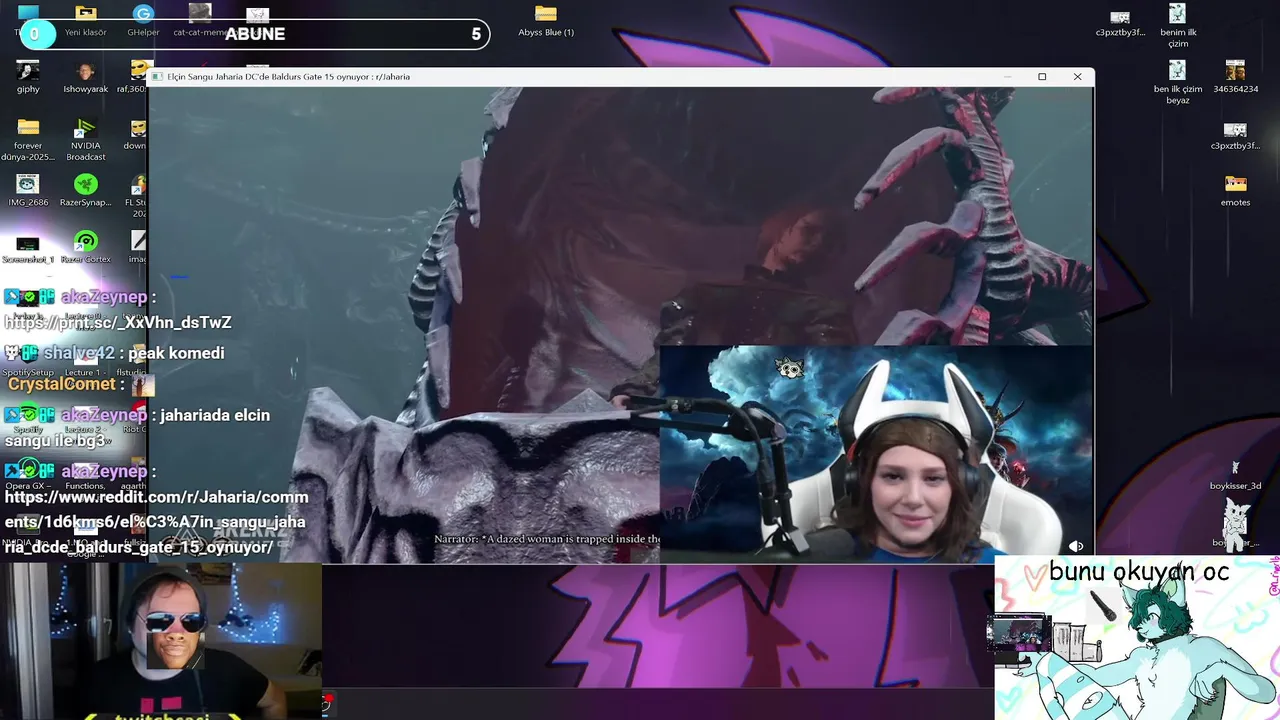Image resolution: width=1280 pixels, height=720 pixels.
Task: Open the benim ilk çizim image file
Action: coord(1178,26)
